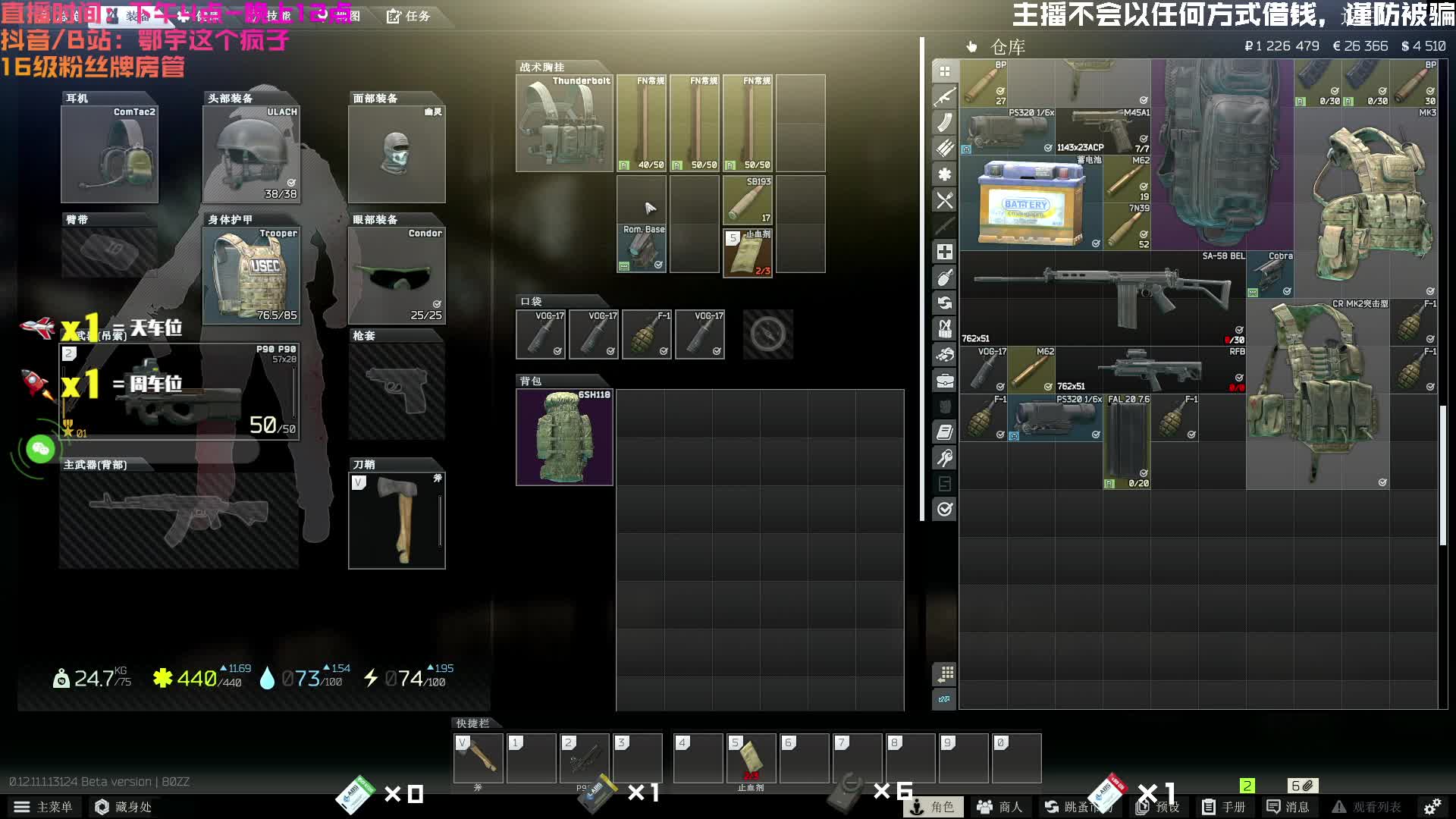Click the stash auto-sort grid icon
Screen dimensions: 1456x819
coord(944,674)
